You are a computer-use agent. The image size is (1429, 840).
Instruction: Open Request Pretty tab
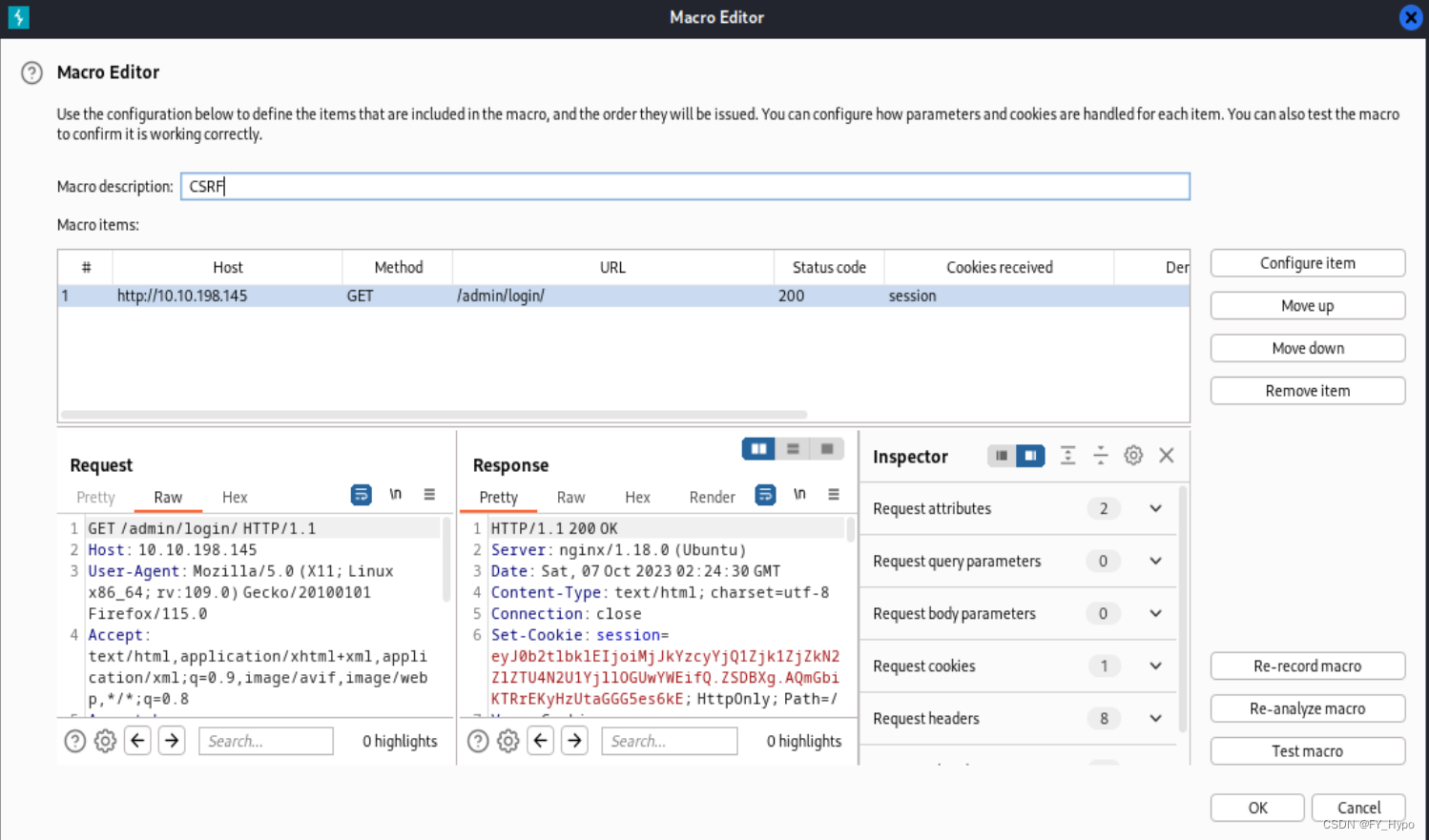(x=95, y=497)
